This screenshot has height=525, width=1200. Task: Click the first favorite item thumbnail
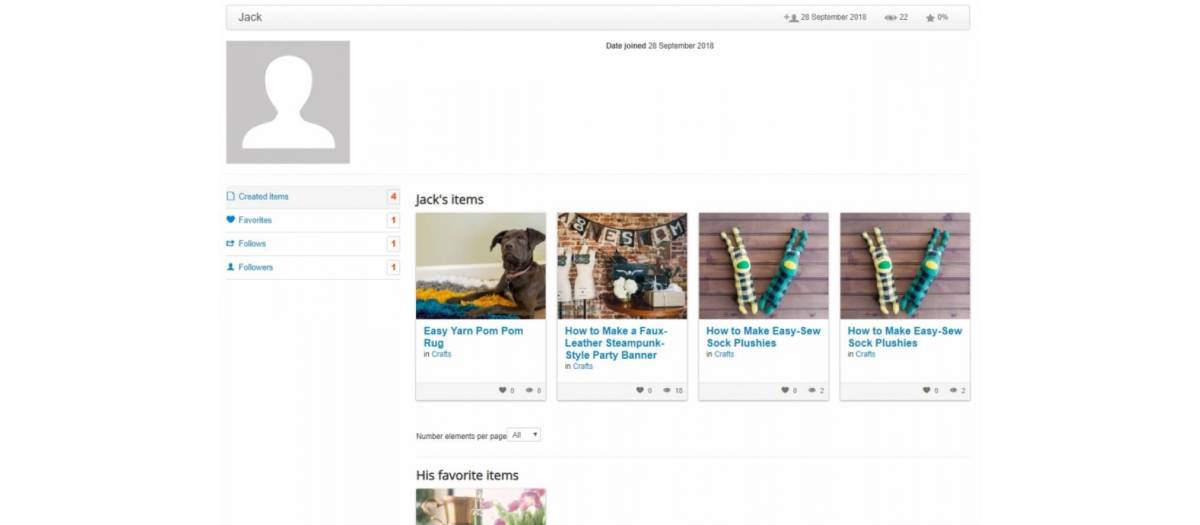(x=481, y=506)
